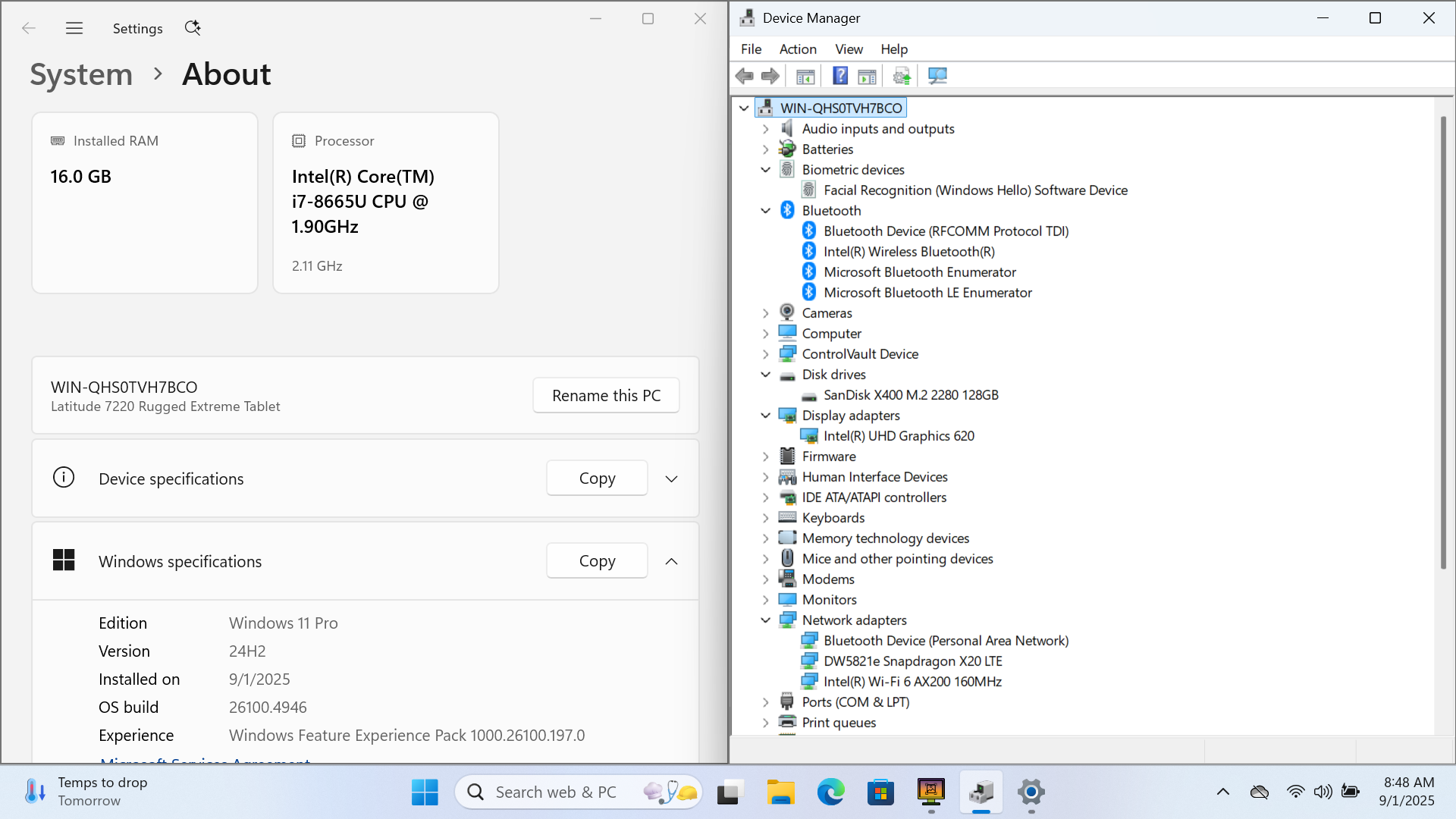1456x819 pixels.
Task: Click the remote desktop taskbar app
Action: coord(931,792)
